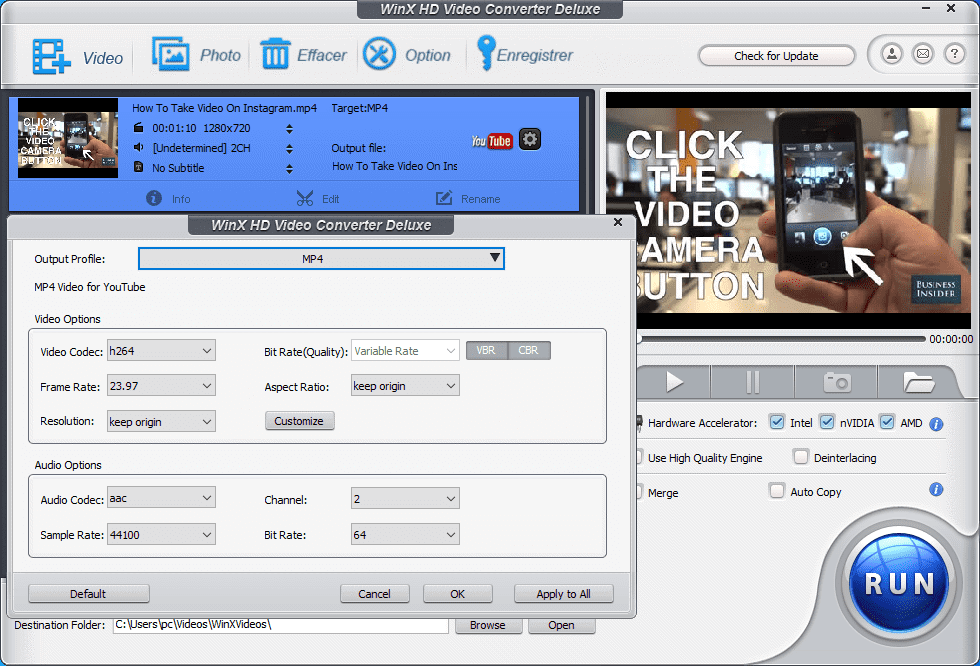
Task: Play the preview video
Action: click(674, 382)
